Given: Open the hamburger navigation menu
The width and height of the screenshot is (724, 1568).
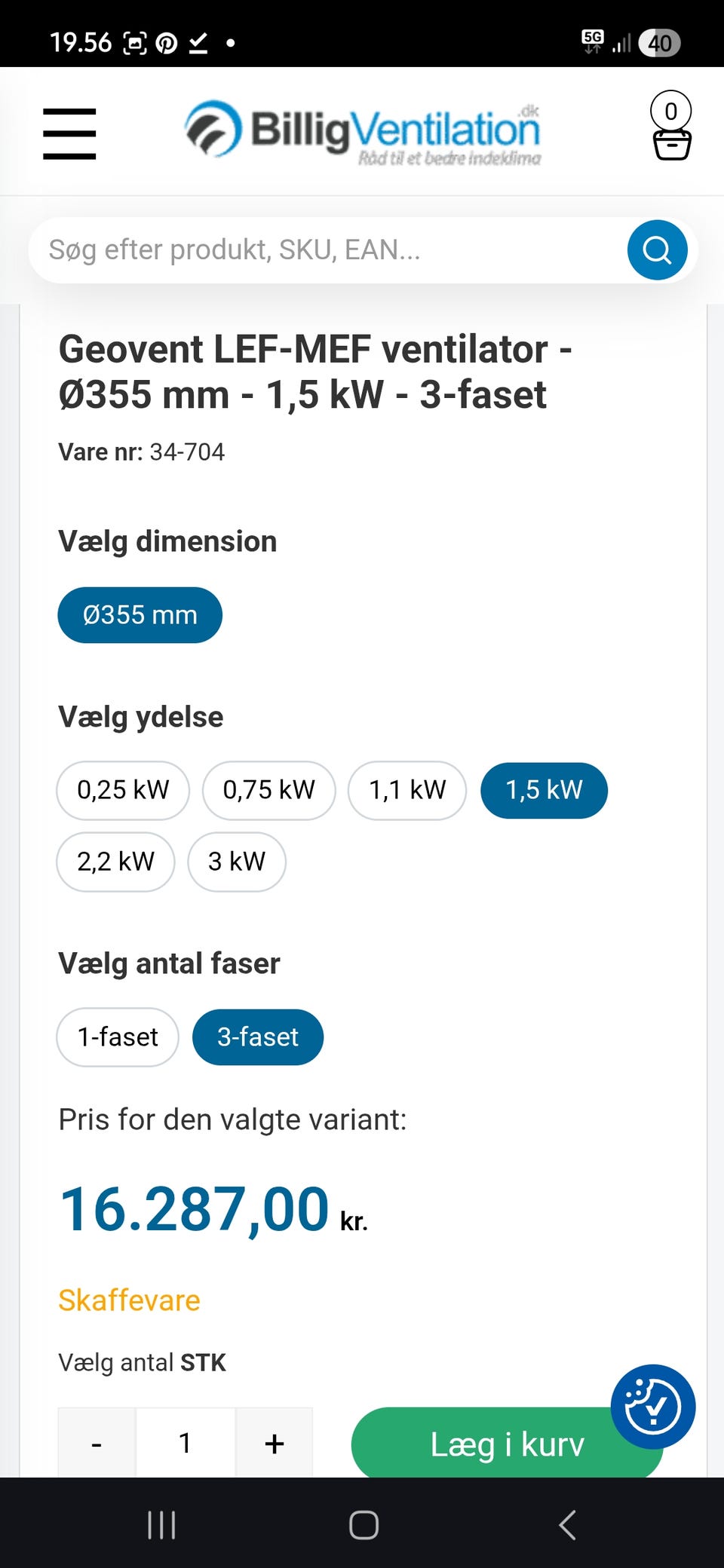Looking at the screenshot, I should [69, 133].
